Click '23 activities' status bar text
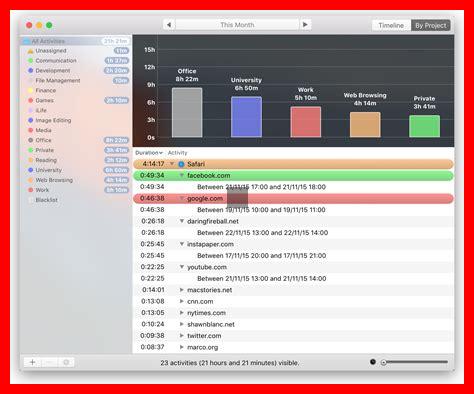Viewport: 474px width, 394px height. click(229, 363)
